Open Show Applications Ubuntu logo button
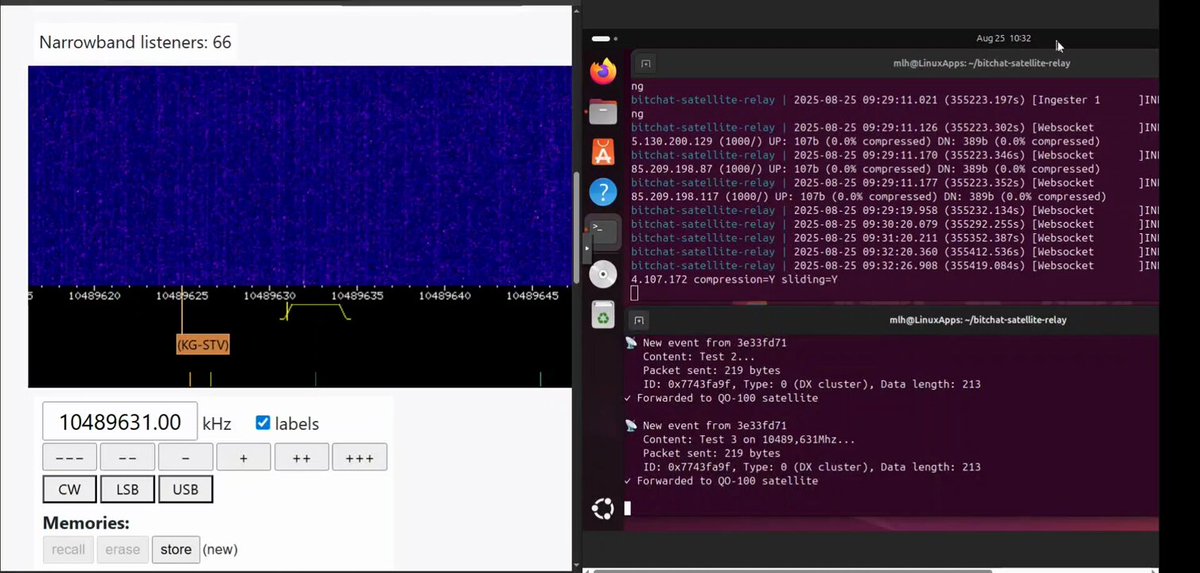Image resolution: width=1200 pixels, height=573 pixels. (x=602, y=509)
